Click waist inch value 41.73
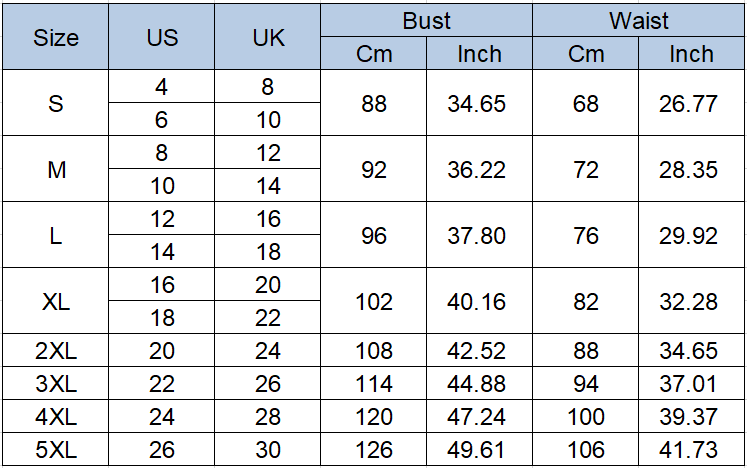This screenshot has height=468, width=747. tap(691, 449)
